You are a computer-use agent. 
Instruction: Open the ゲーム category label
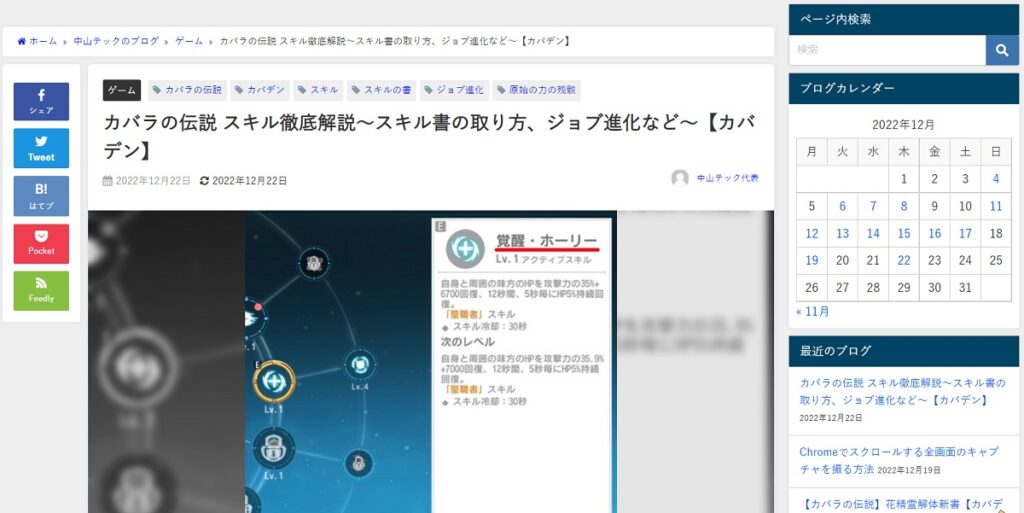tap(122, 90)
